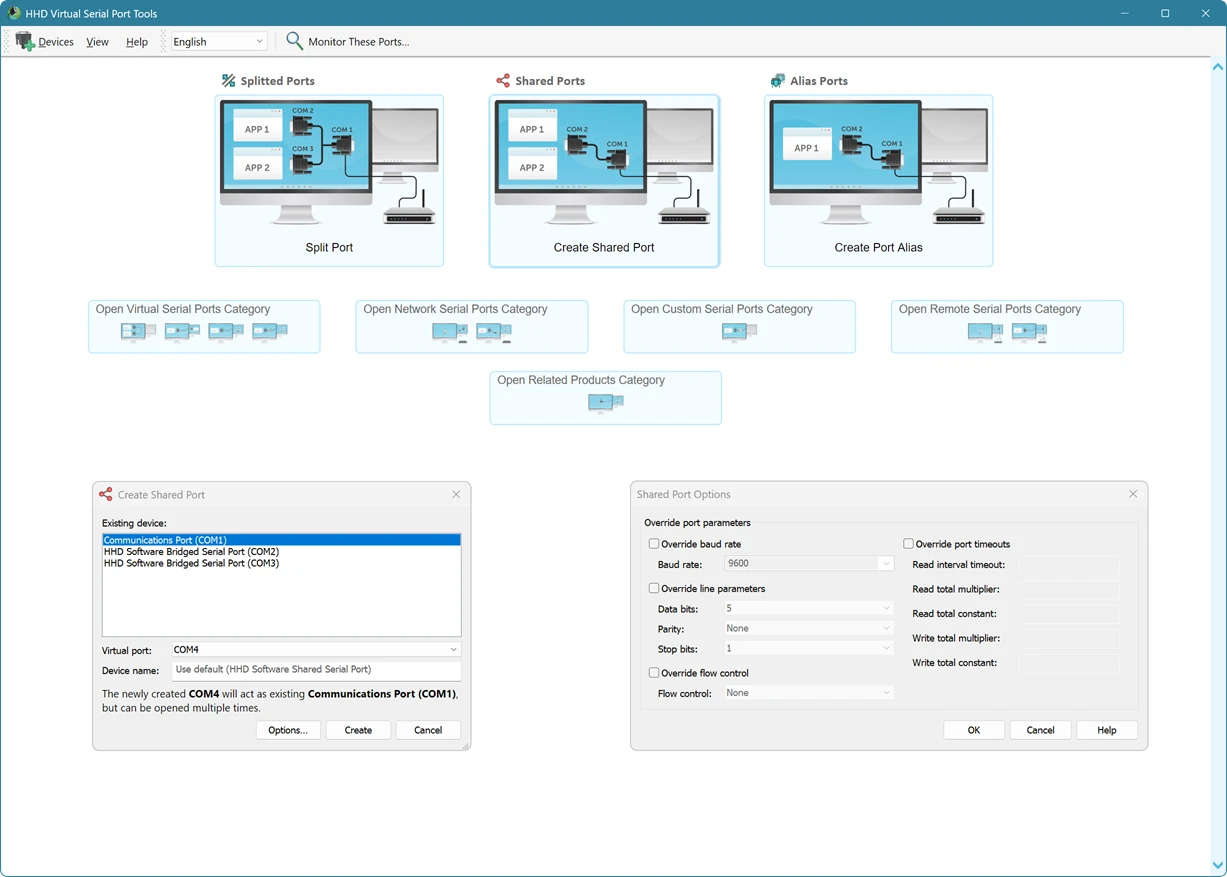Click the Devices toolbar icon
This screenshot has width=1227, height=877.
pyautogui.click(x=26, y=41)
